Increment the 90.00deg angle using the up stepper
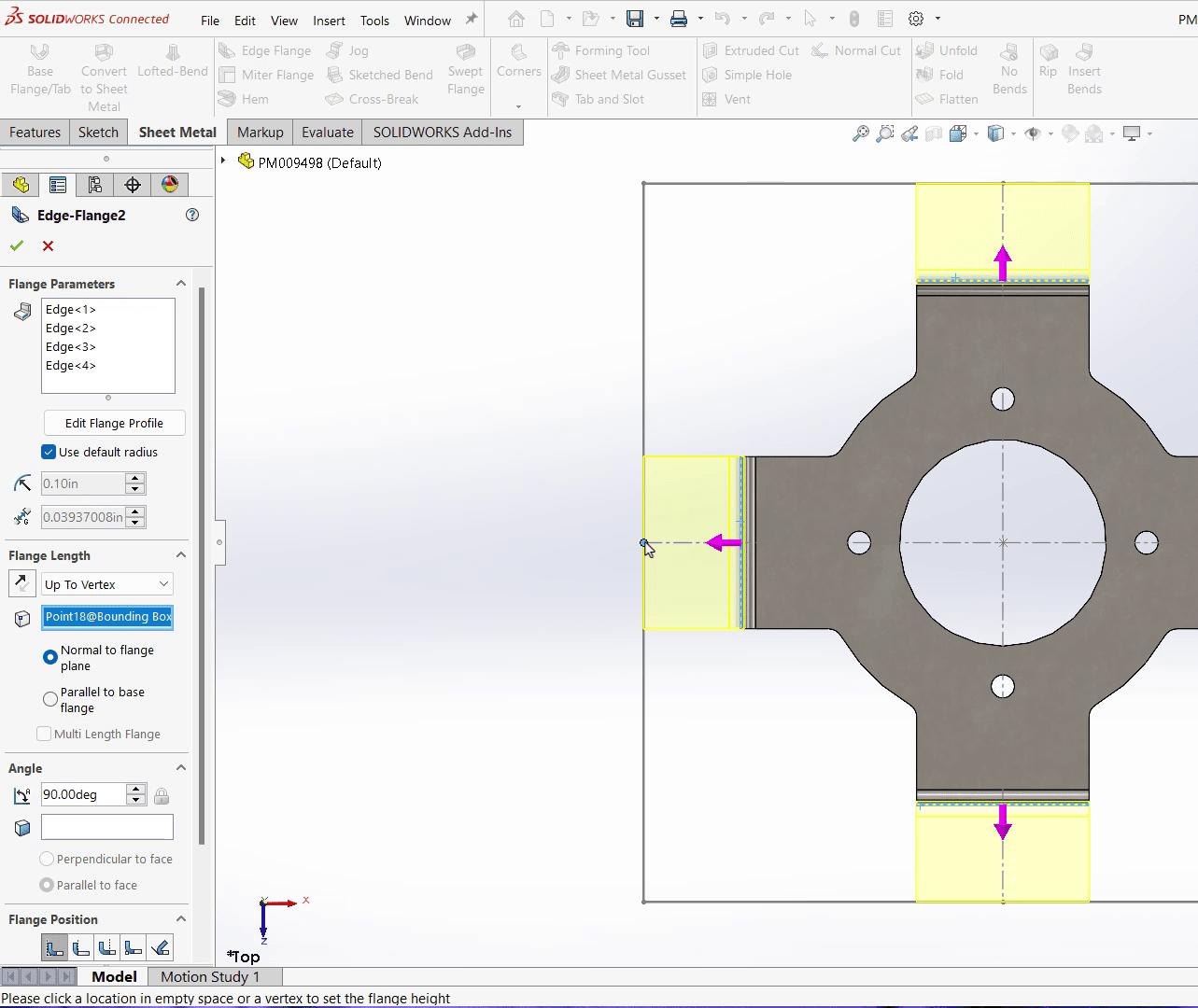1198x1008 pixels. 135,789
